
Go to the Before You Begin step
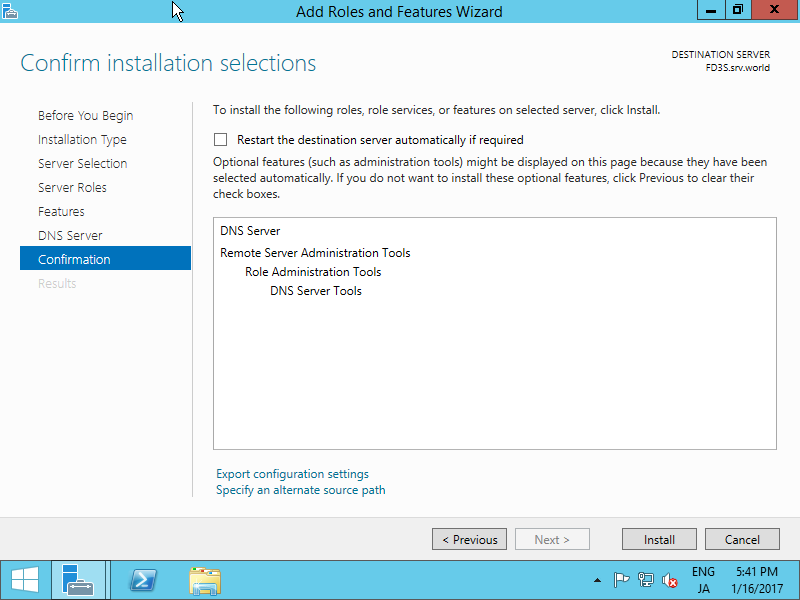86,116
